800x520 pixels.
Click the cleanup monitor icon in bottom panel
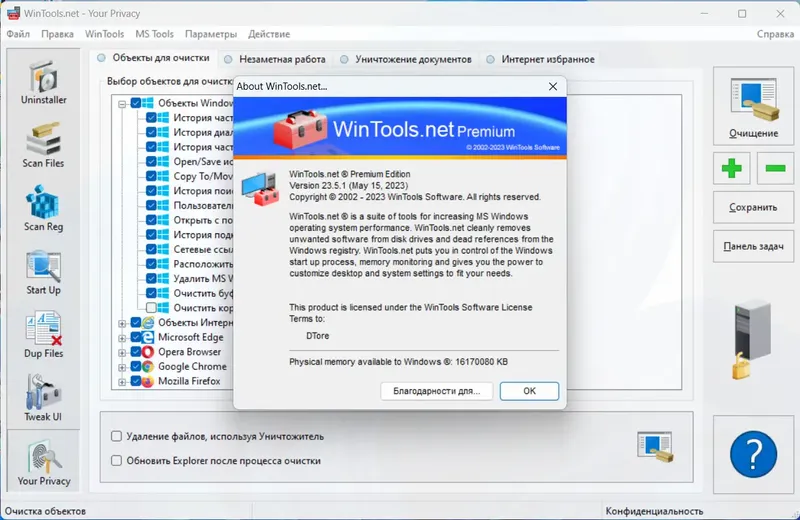tap(656, 447)
